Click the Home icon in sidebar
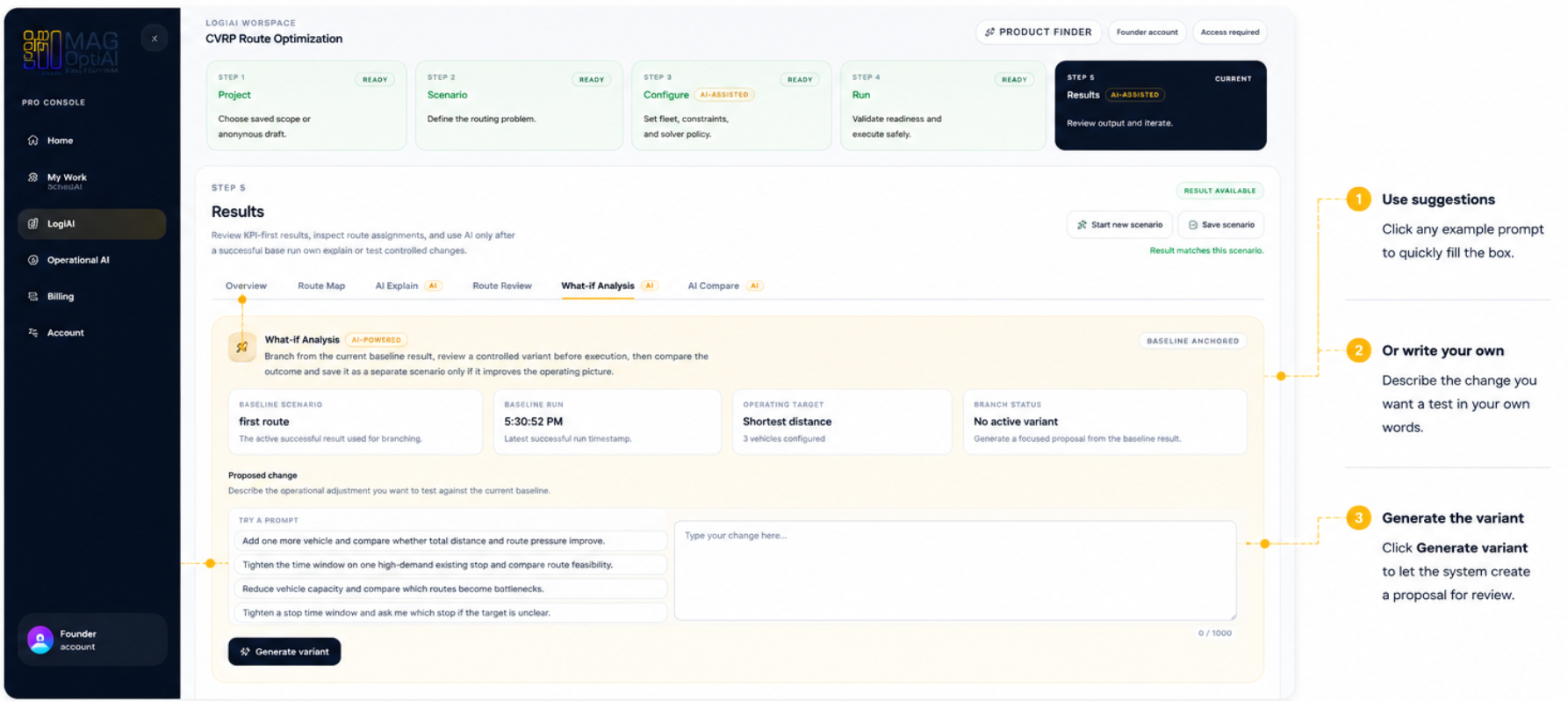The width and height of the screenshot is (1568, 701). (x=32, y=141)
